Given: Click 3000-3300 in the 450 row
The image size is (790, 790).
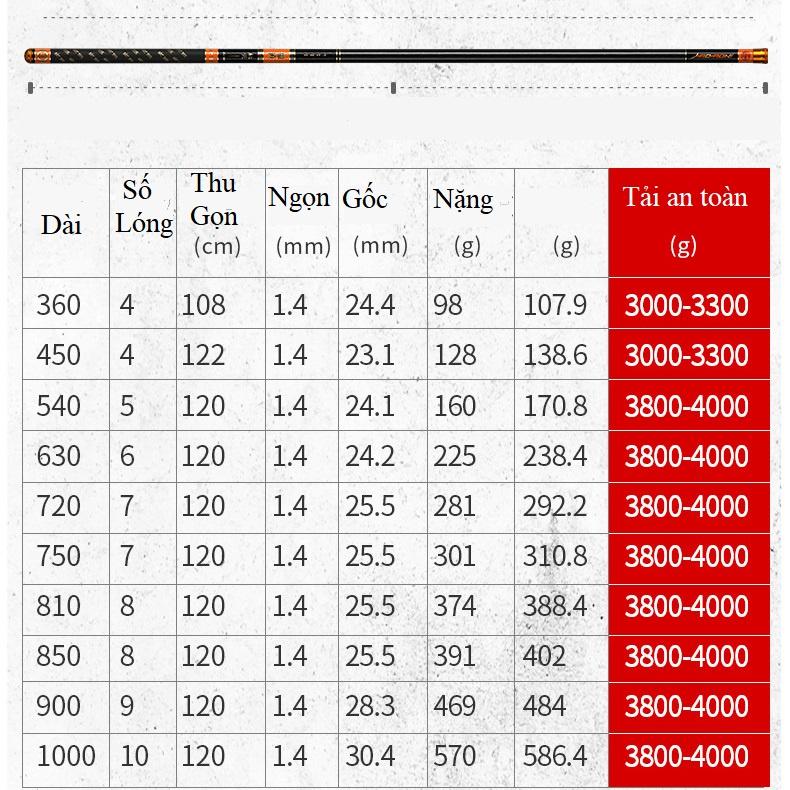Looking at the screenshot, I should (687, 355).
